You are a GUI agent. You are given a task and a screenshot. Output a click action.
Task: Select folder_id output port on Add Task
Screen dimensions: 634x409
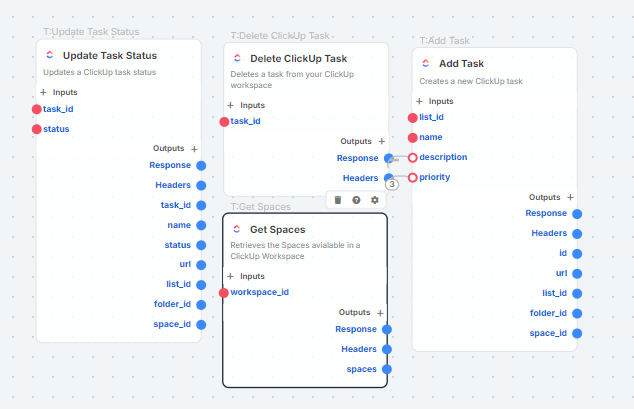coord(577,313)
